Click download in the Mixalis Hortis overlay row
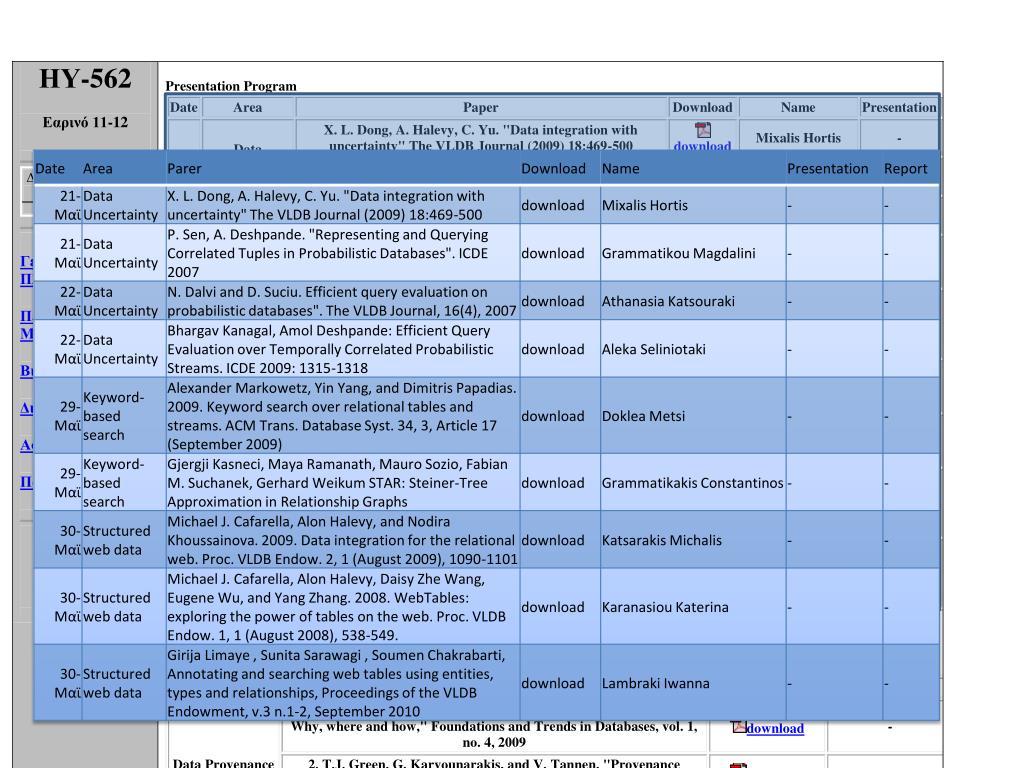The image size is (1024, 768). click(552, 205)
